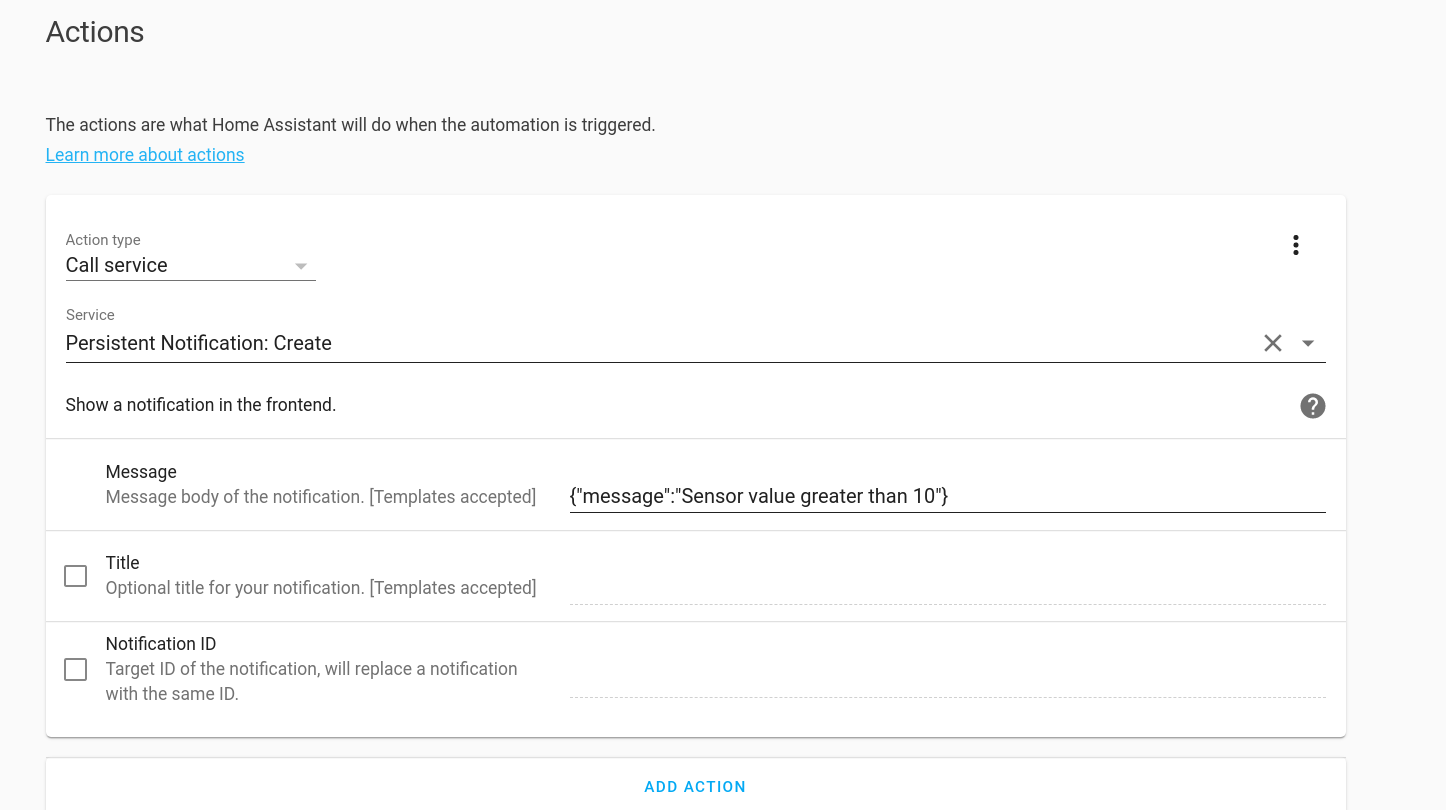Enable the Notification ID checkbox
Image resolution: width=1446 pixels, height=810 pixels.
(x=75, y=669)
